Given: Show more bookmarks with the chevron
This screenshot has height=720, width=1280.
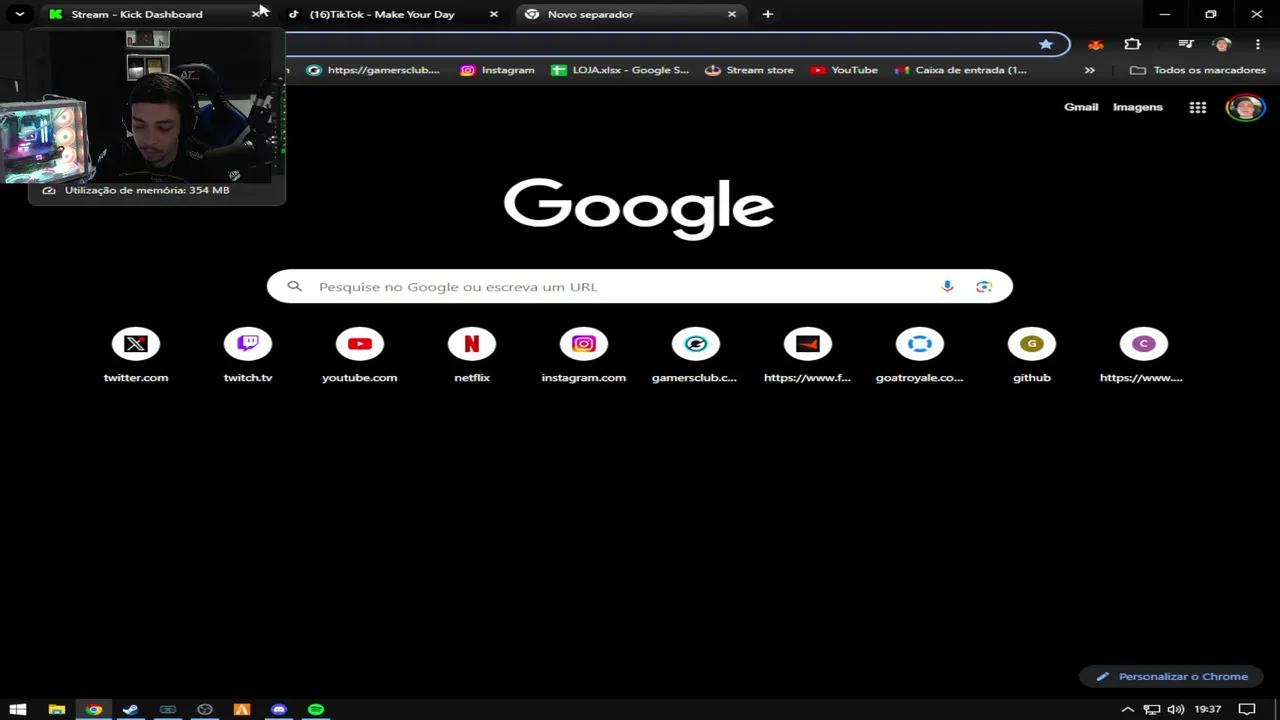Looking at the screenshot, I should pyautogui.click(x=1090, y=70).
